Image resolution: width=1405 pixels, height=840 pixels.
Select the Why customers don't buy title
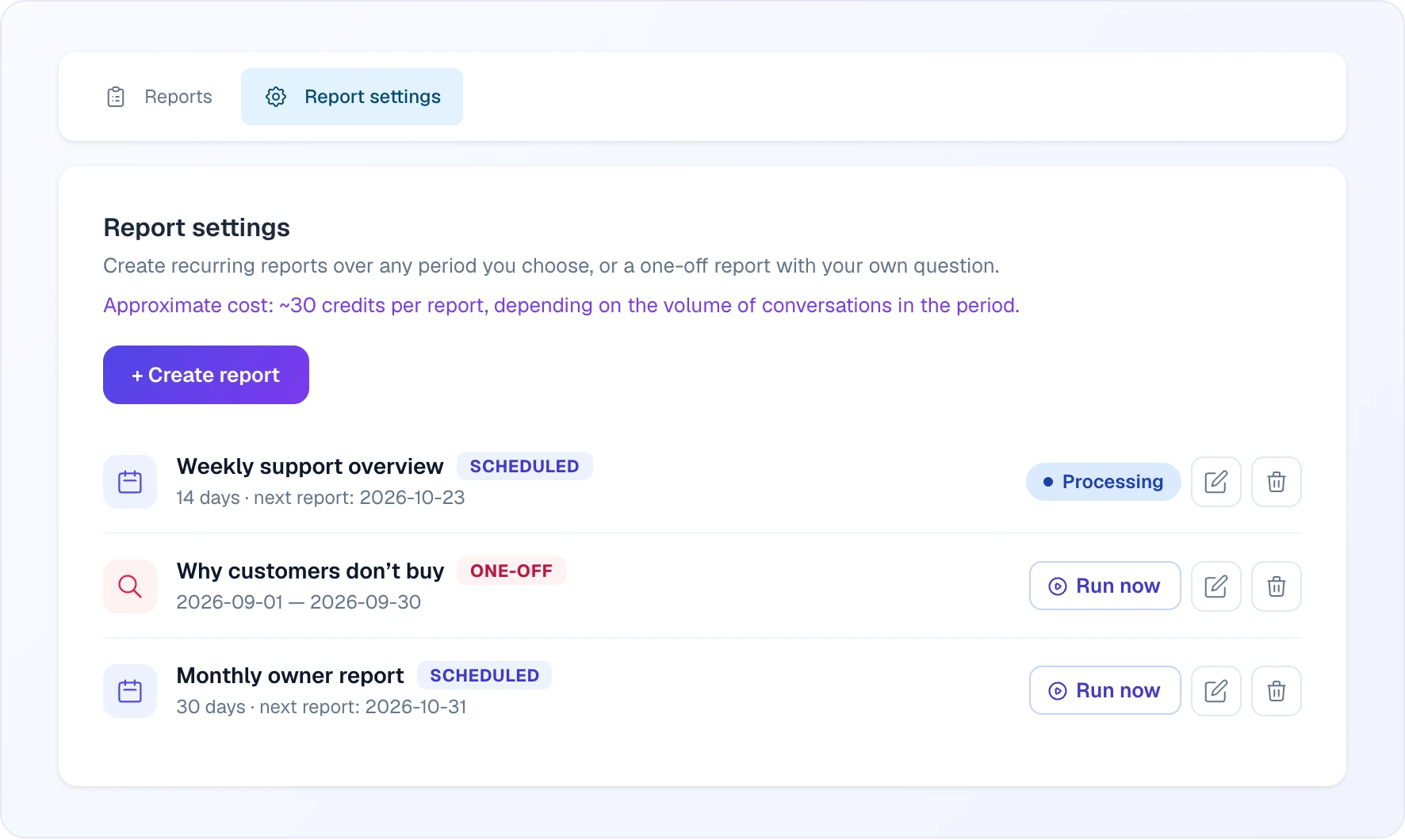tap(310, 571)
